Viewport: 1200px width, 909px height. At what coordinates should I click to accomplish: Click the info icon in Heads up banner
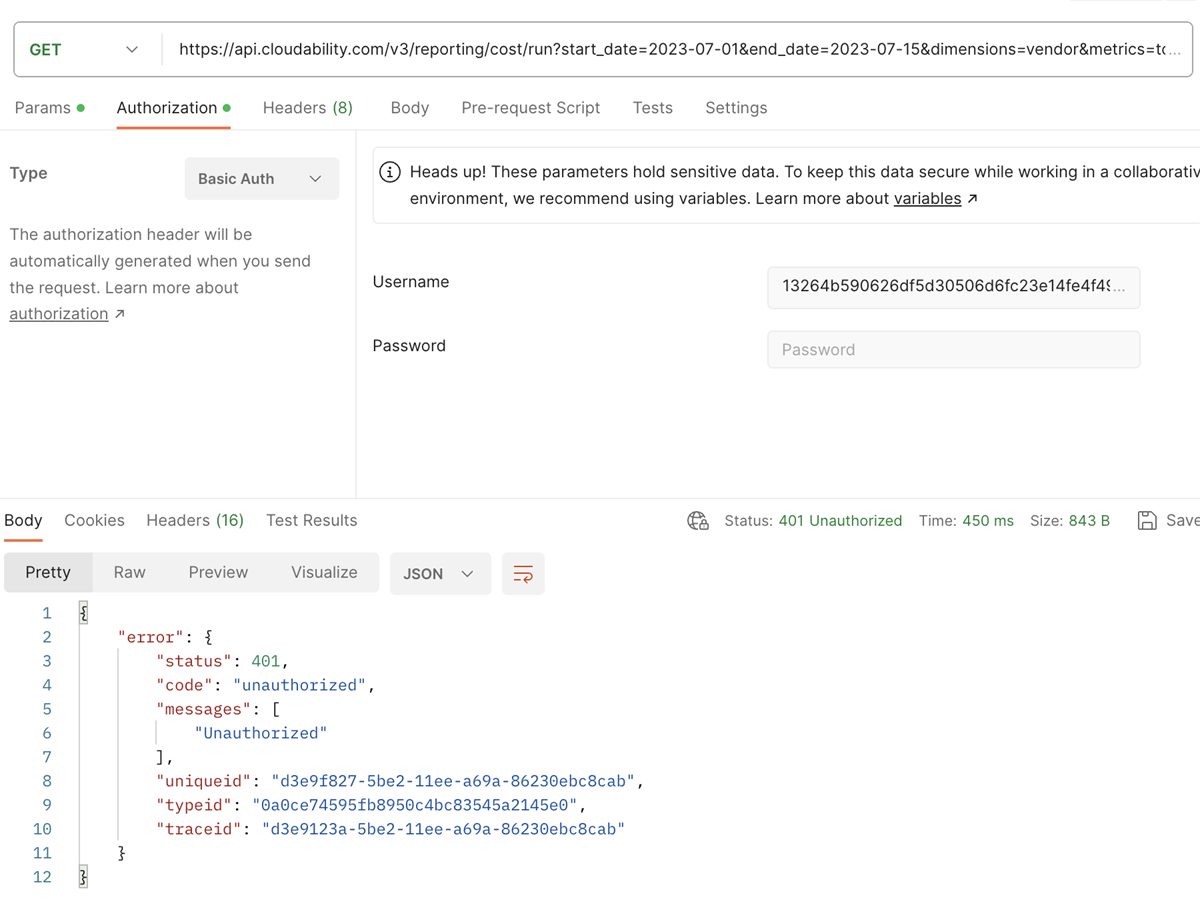(390, 172)
